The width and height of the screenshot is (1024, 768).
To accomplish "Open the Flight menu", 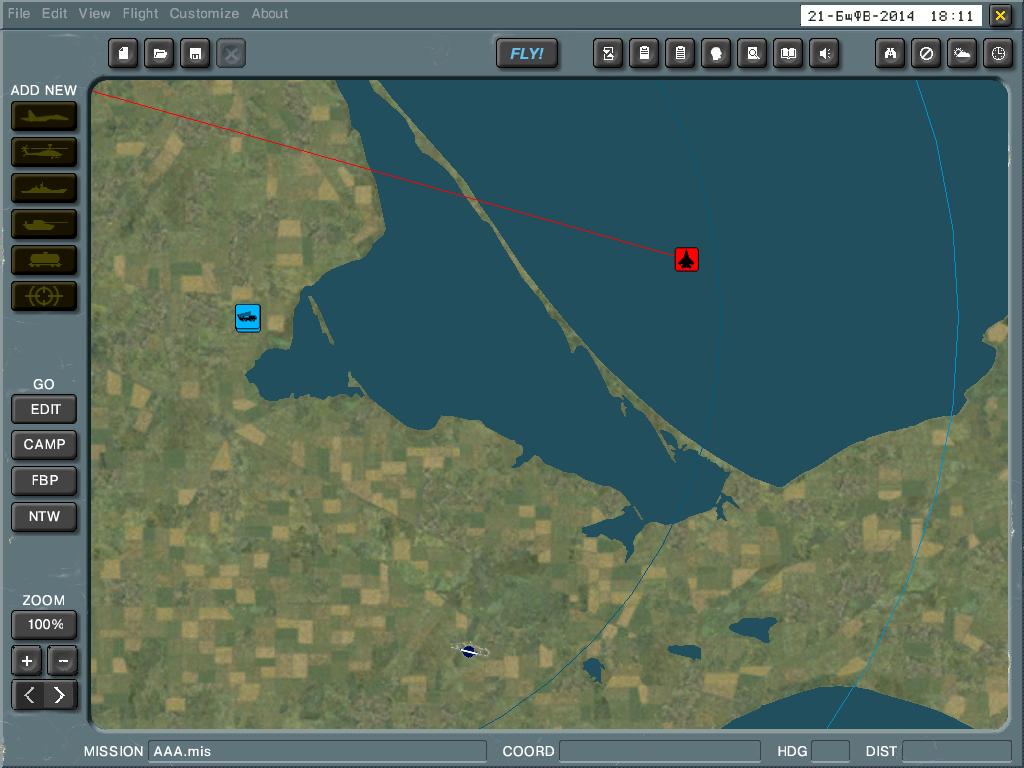I will (x=140, y=13).
